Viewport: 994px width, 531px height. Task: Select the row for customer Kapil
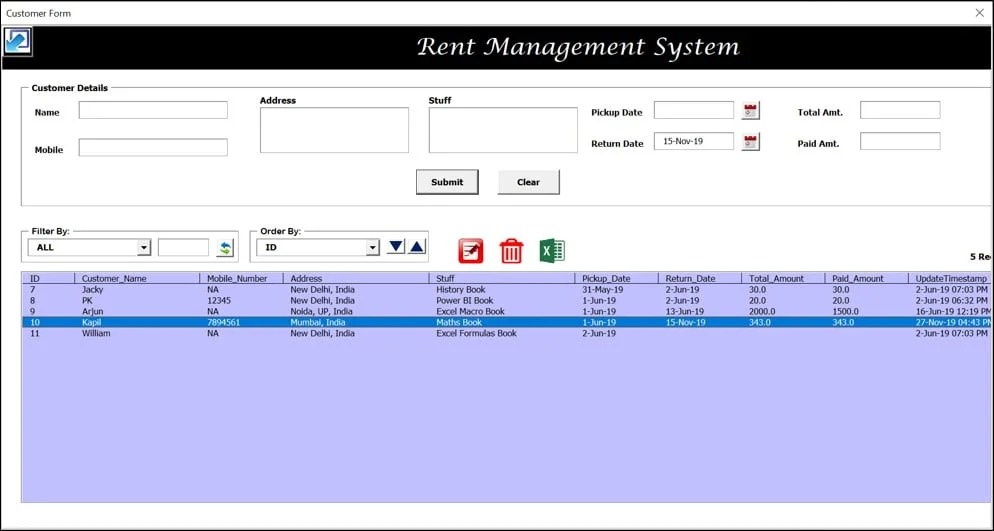pos(507,322)
